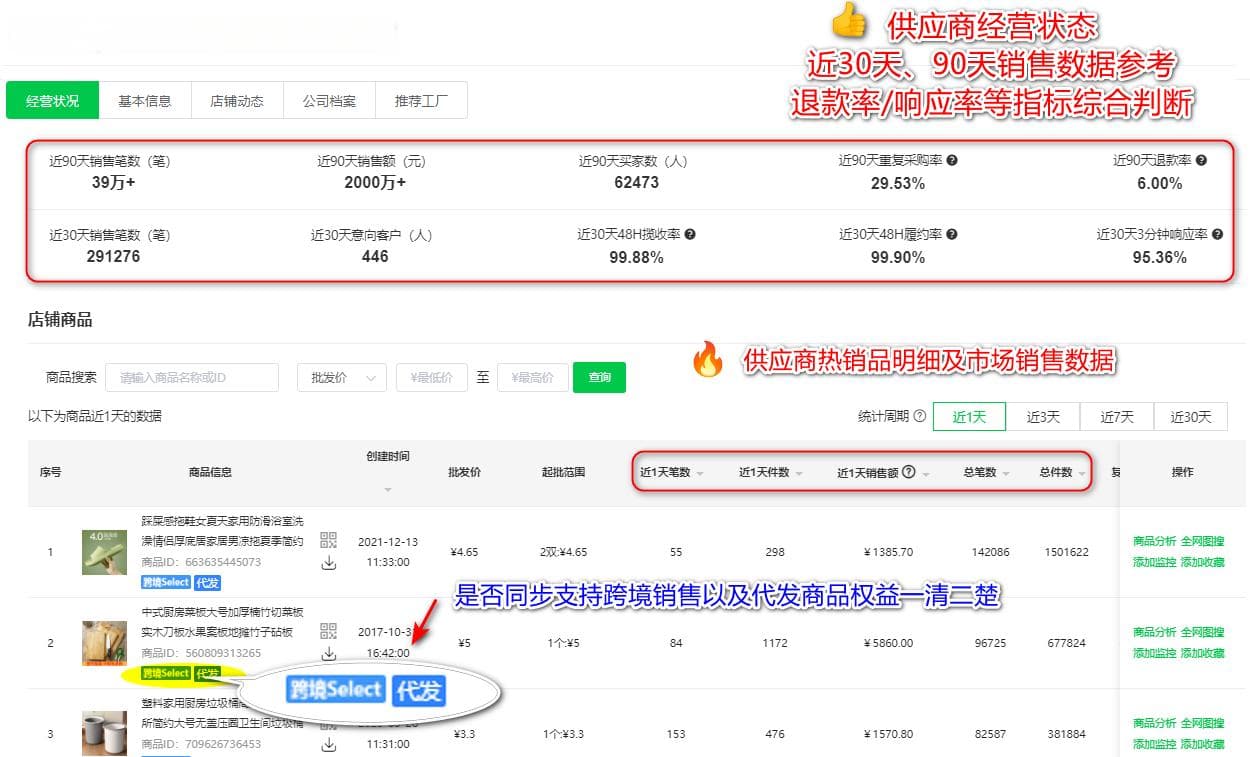Open 全网图搜 for product row 3
Screen dimensions: 1250x757
click(x=1203, y=722)
